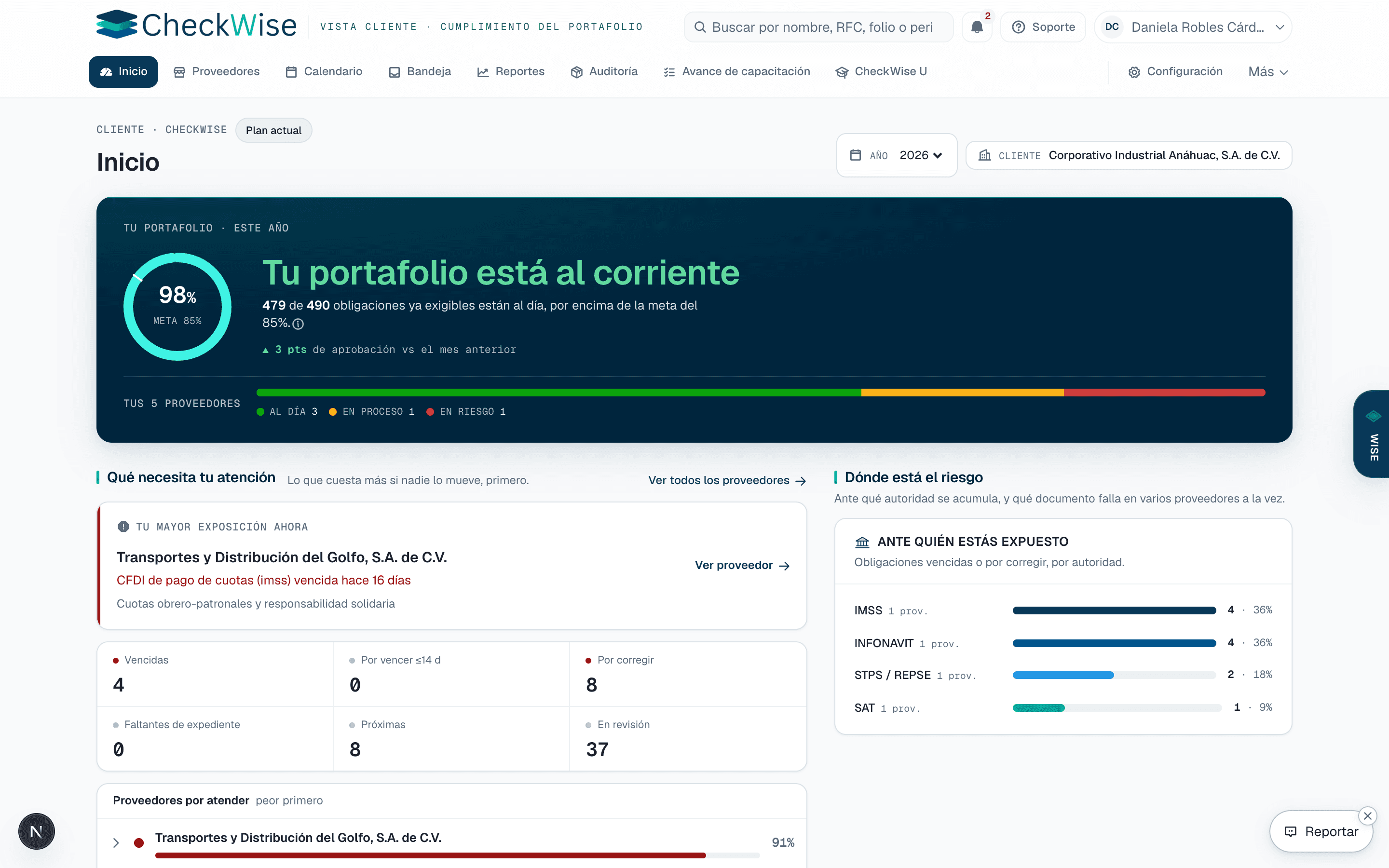Open the Bandeja tab

coord(420,72)
